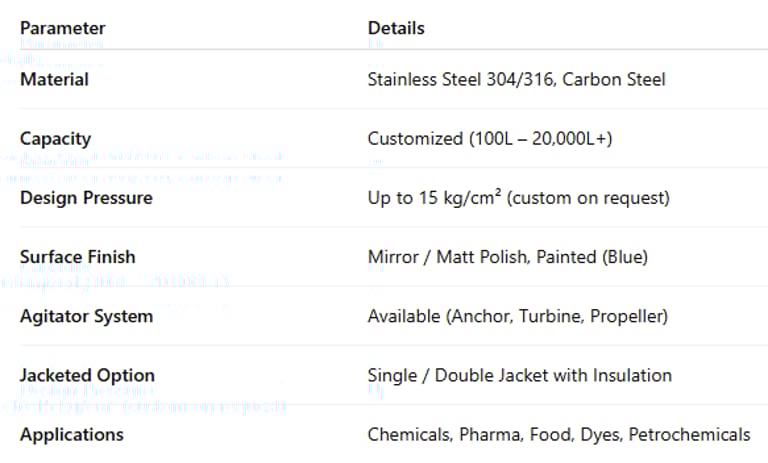Select the Agitator System row label
The image size is (768, 463).
point(86,316)
